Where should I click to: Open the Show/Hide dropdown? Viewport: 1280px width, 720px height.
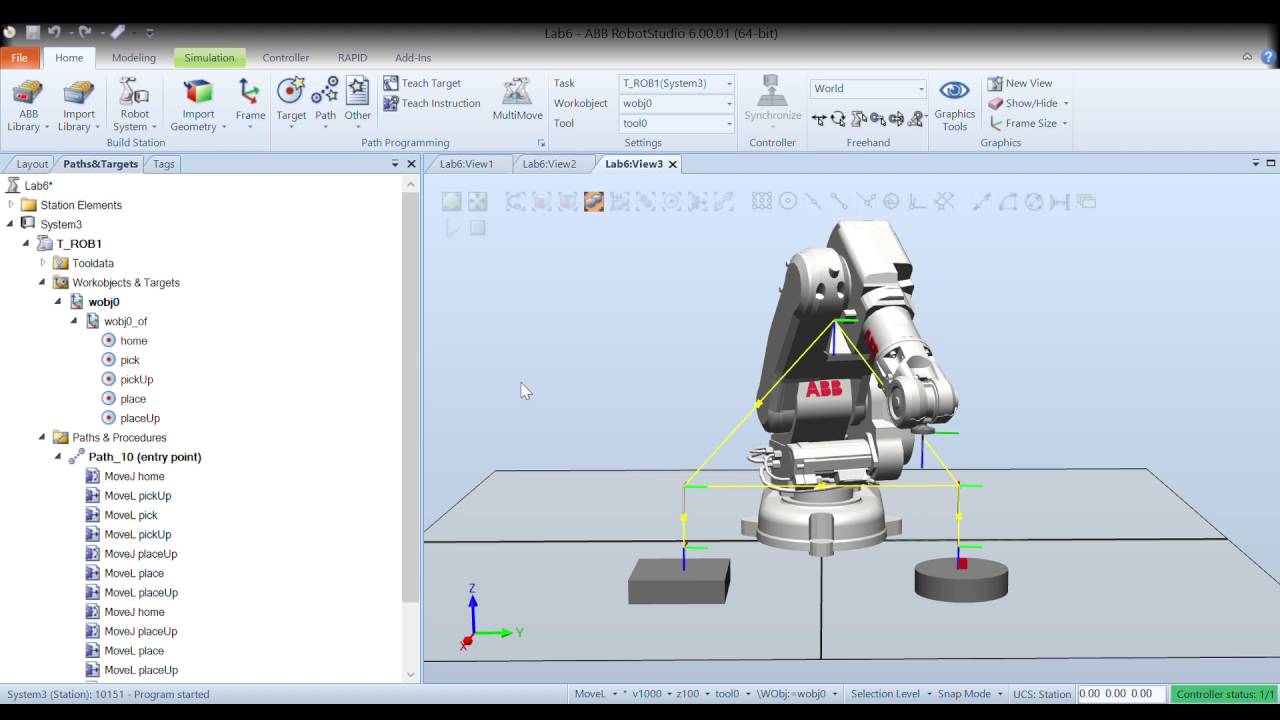[x=1029, y=104]
